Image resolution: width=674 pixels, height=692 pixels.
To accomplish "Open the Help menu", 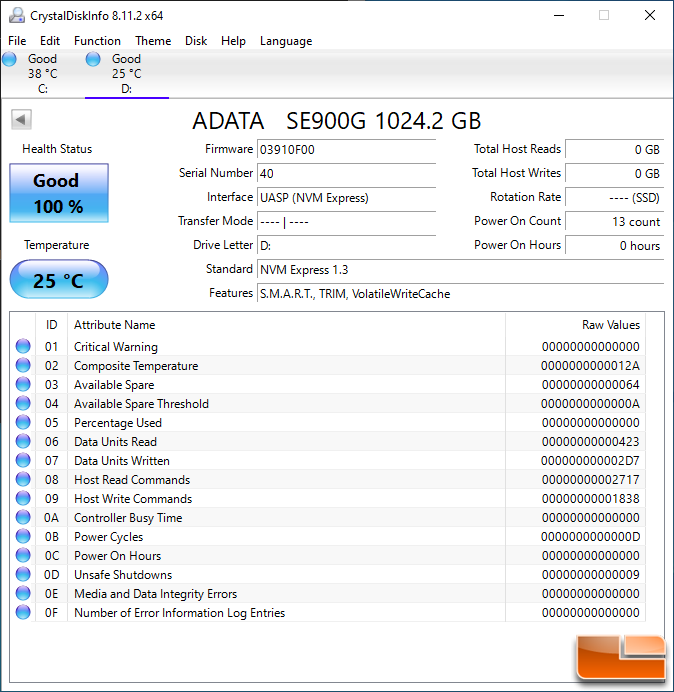I will [x=233, y=41].
